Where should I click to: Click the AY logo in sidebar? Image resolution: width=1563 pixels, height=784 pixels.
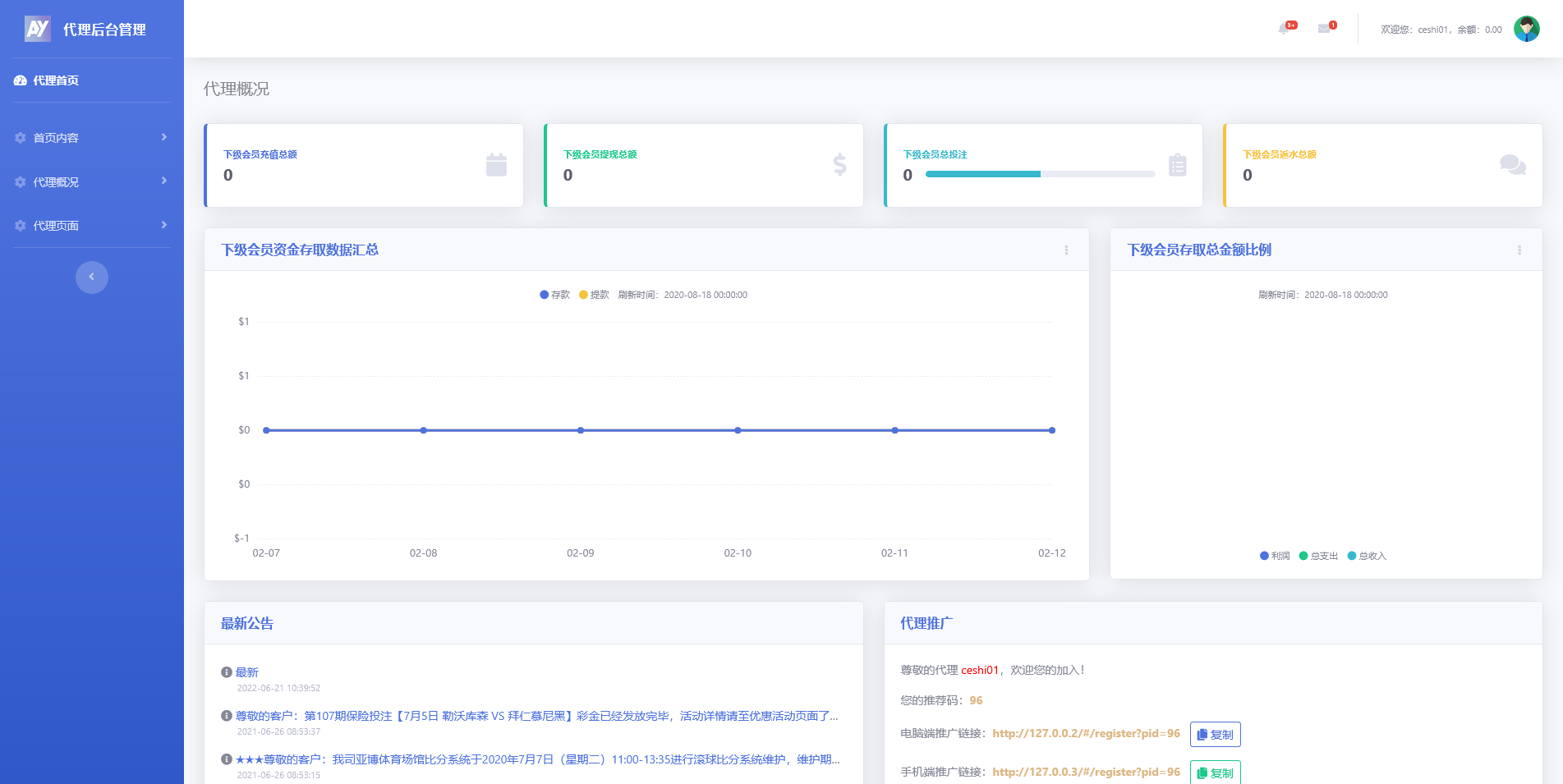(37, 29)
